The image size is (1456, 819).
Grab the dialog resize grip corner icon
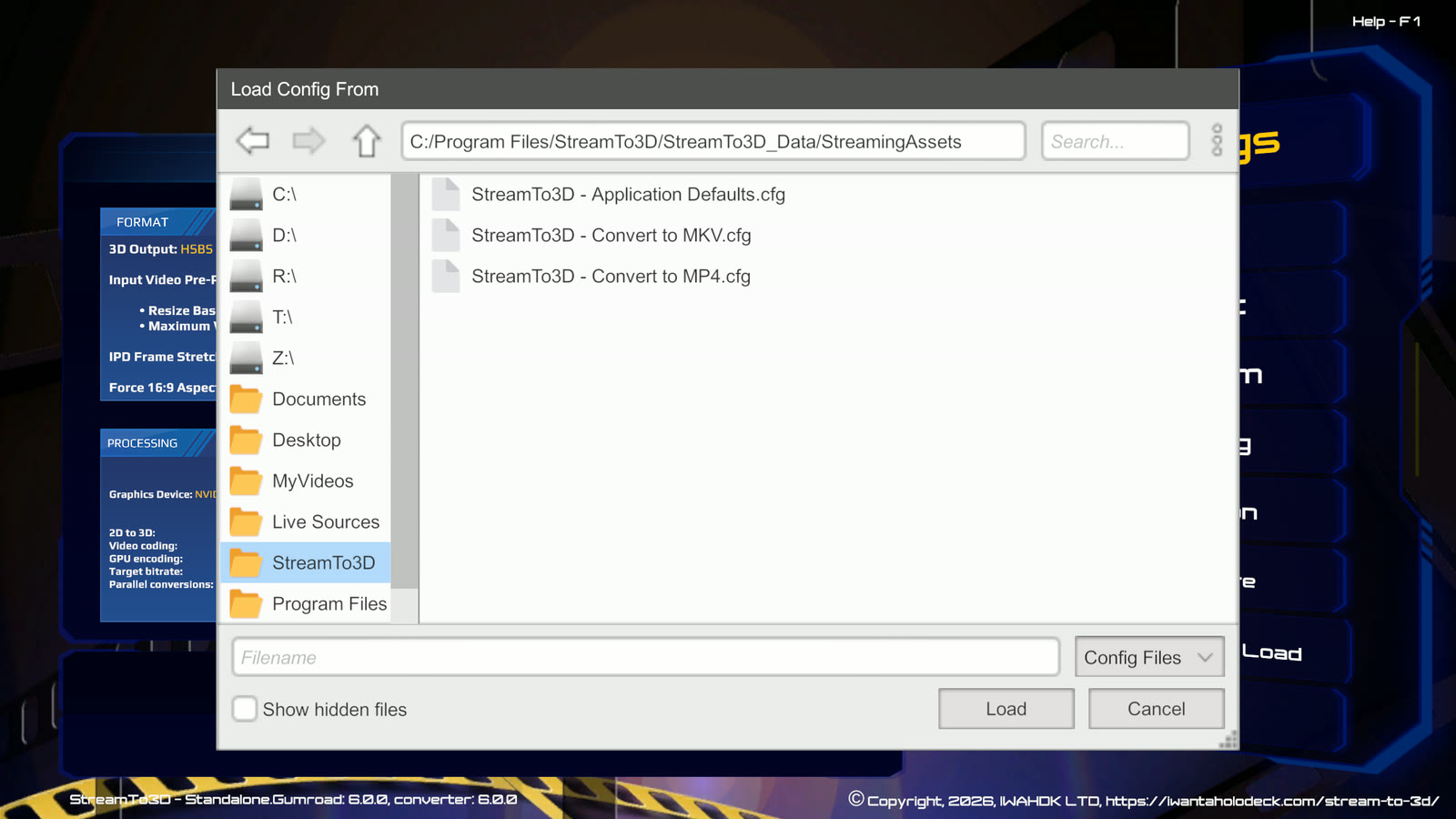tap(1228, 740)
